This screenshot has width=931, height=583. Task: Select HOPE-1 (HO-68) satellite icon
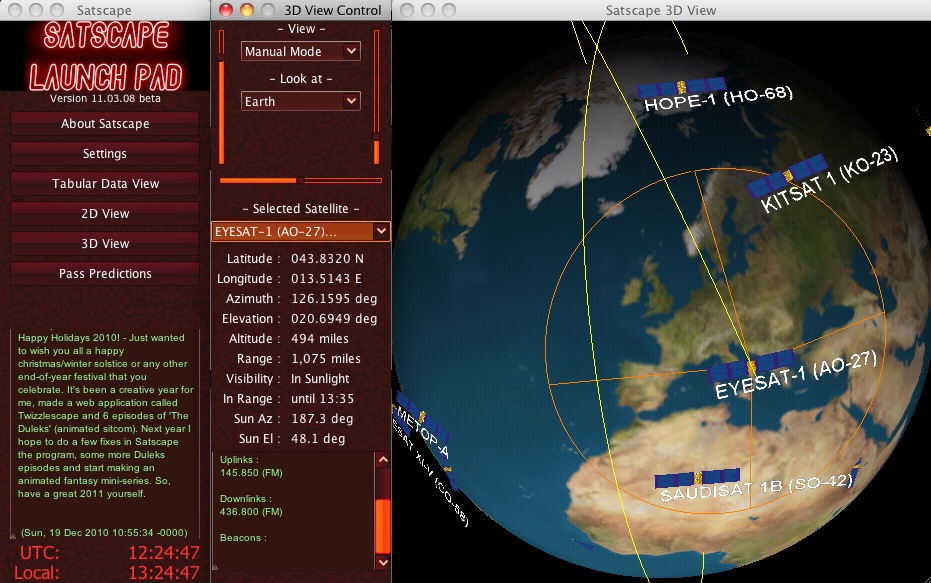tap(681, 88)
